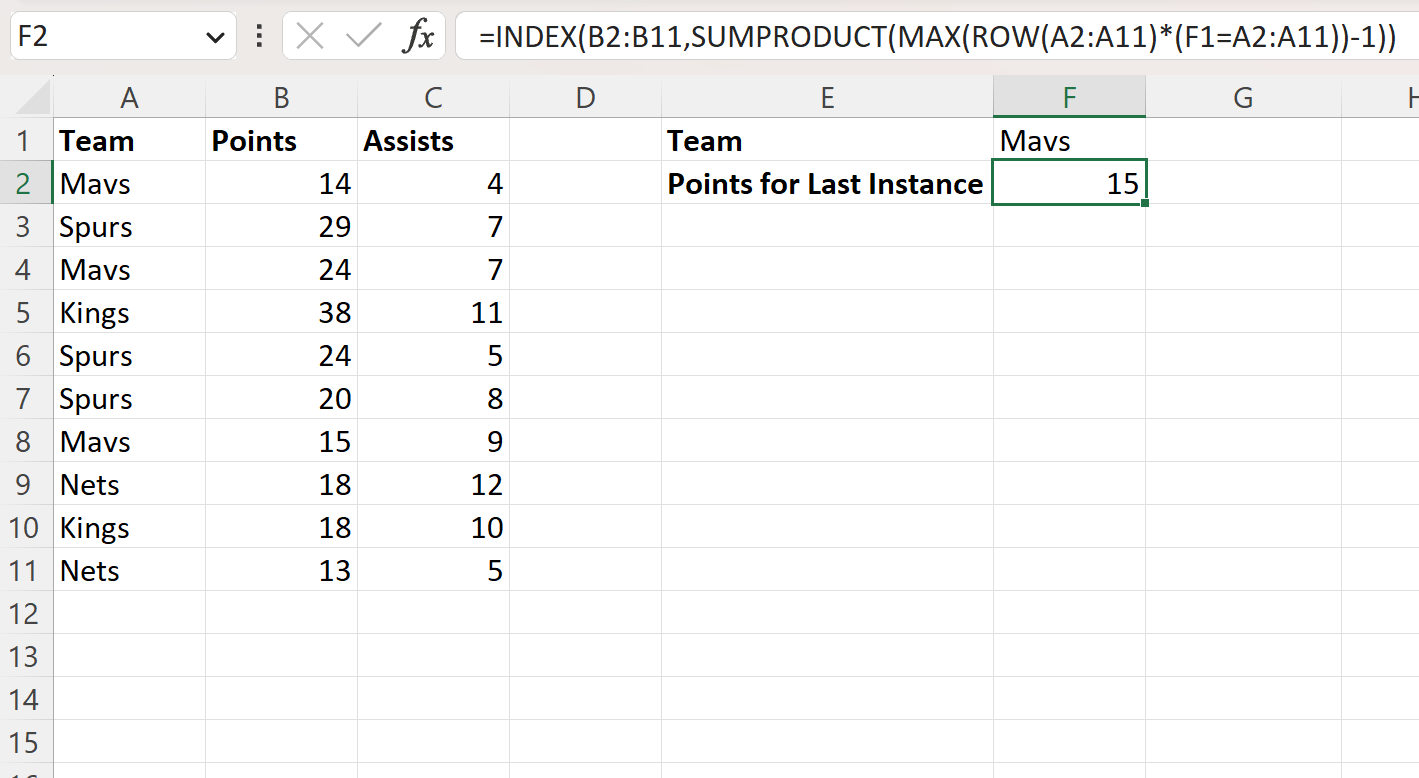Click cell A9 containing Nets

(129, 484)
